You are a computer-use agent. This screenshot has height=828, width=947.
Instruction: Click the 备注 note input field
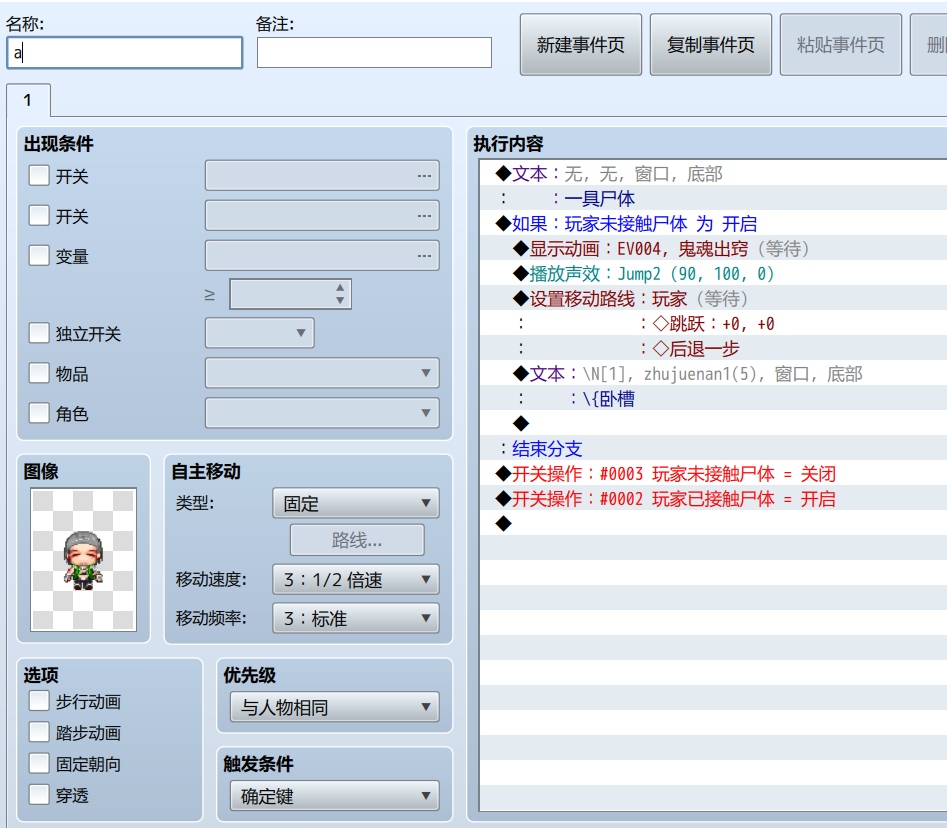374,53
